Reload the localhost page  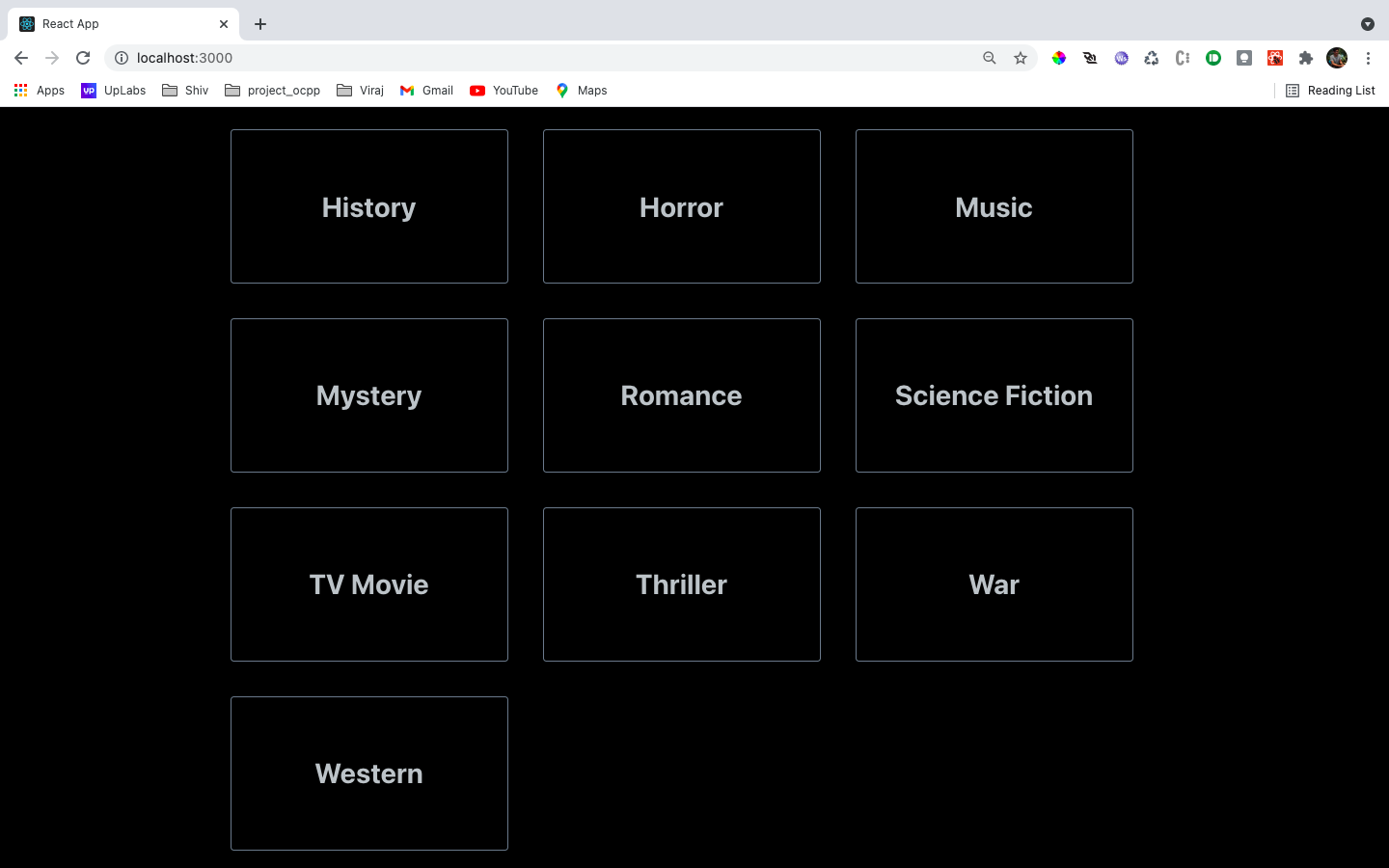[x=83, y=58]
